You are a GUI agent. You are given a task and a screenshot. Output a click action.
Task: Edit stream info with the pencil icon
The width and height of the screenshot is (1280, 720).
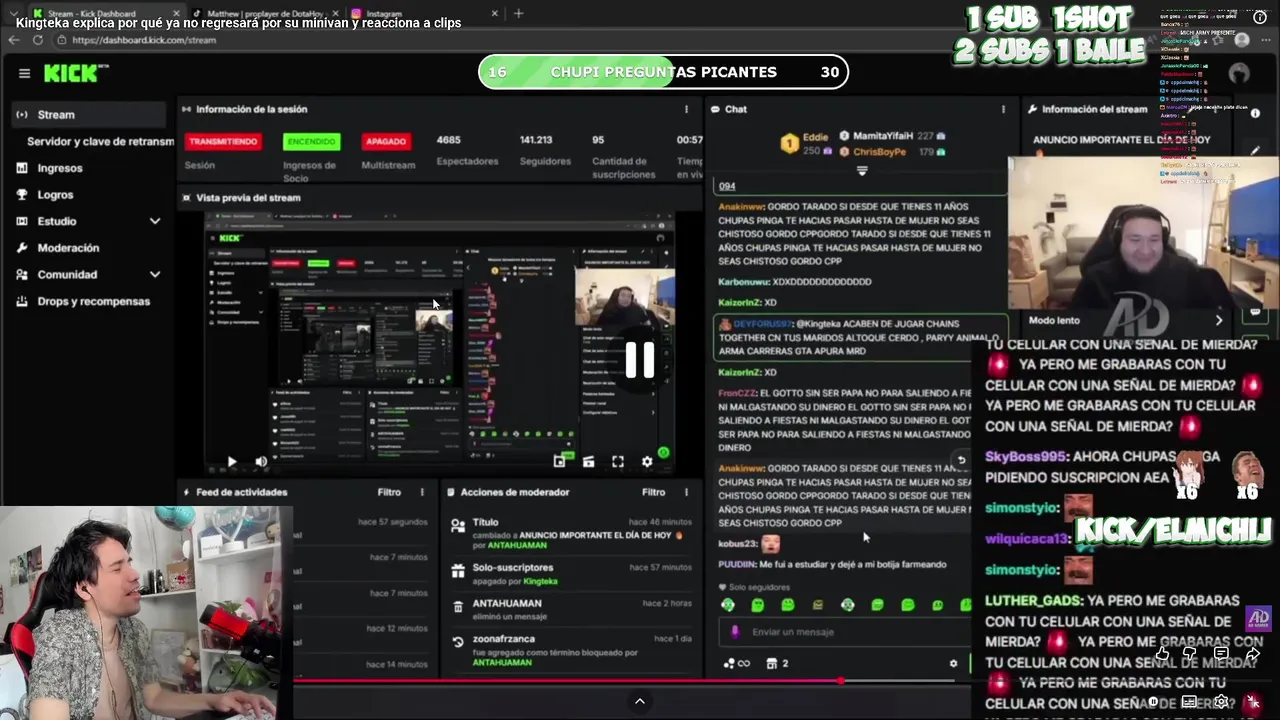coord(1255,151)
